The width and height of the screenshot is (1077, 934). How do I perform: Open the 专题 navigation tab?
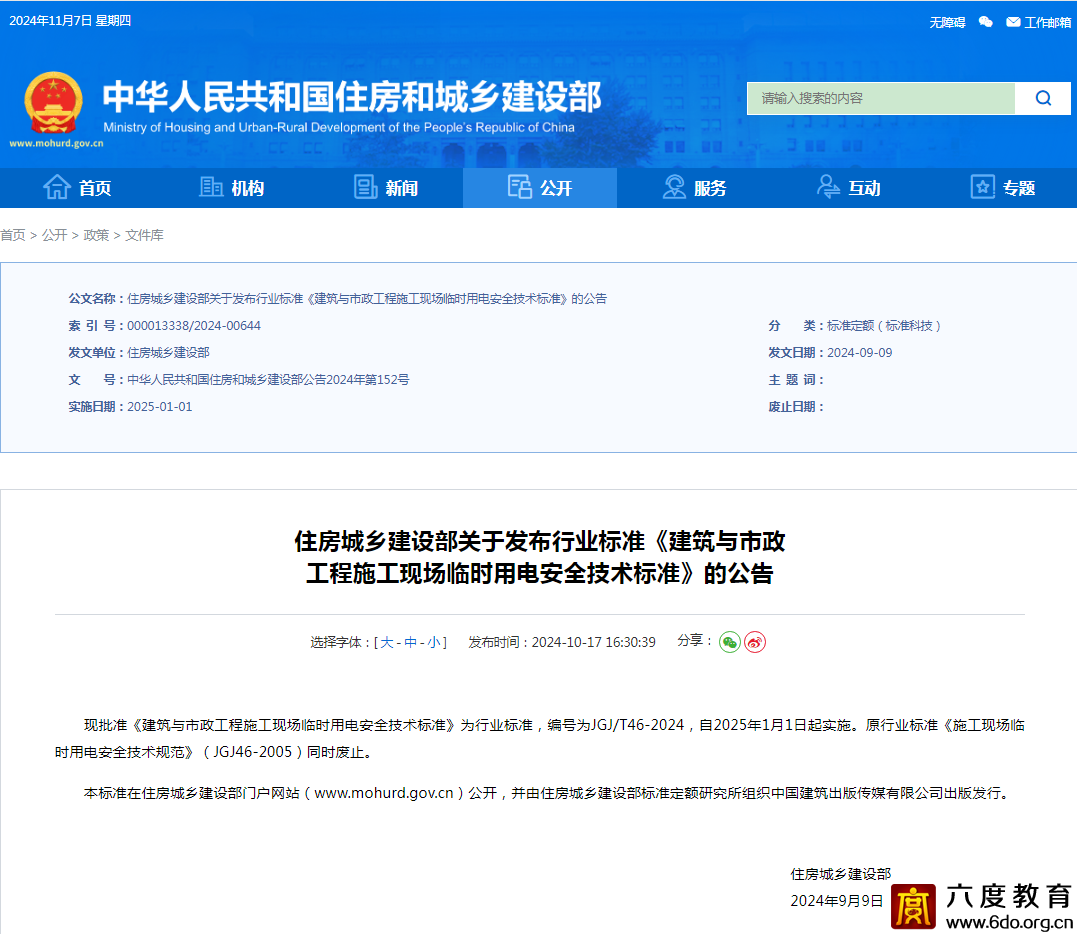point(1002,188)
